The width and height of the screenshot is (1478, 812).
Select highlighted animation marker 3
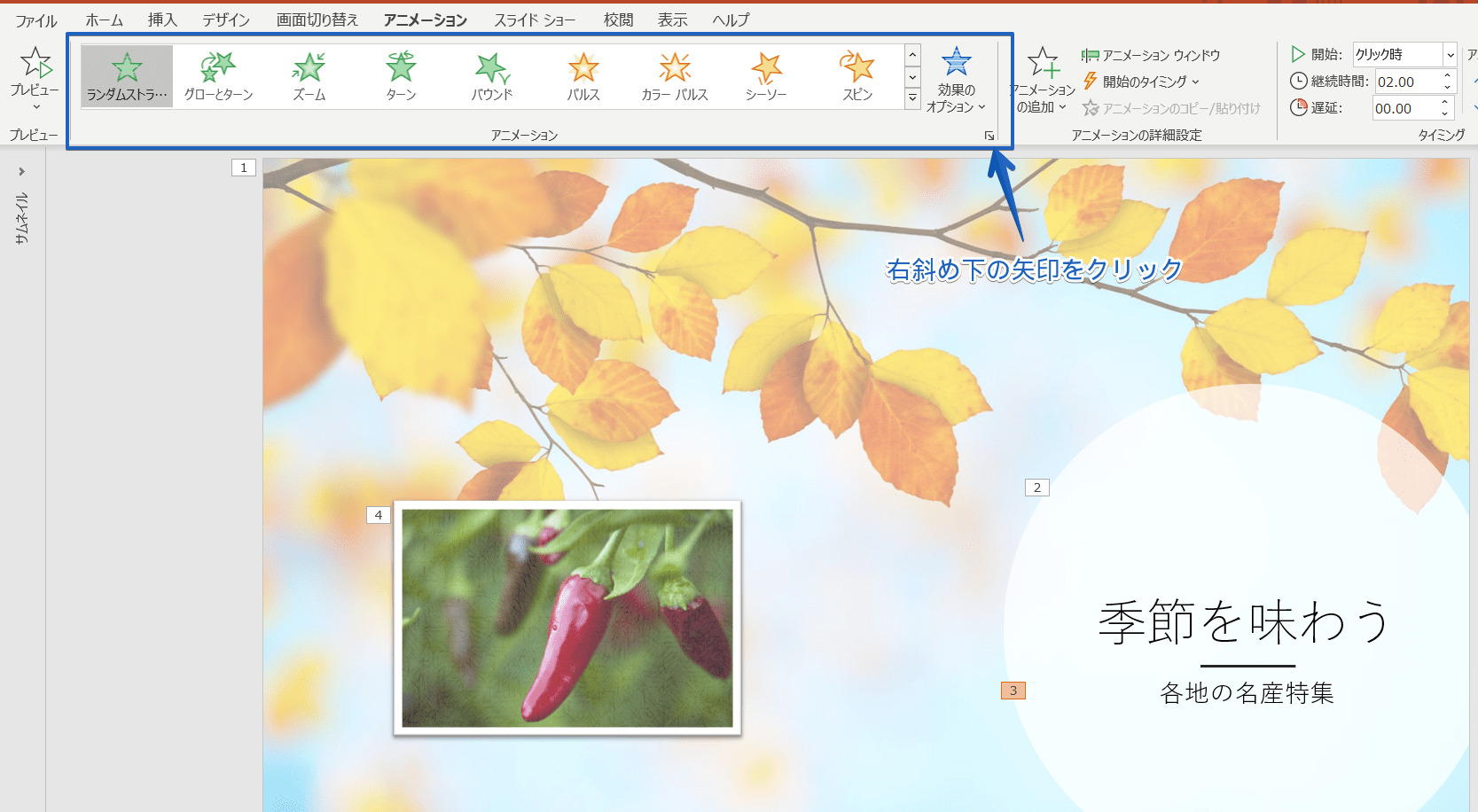1013,691
